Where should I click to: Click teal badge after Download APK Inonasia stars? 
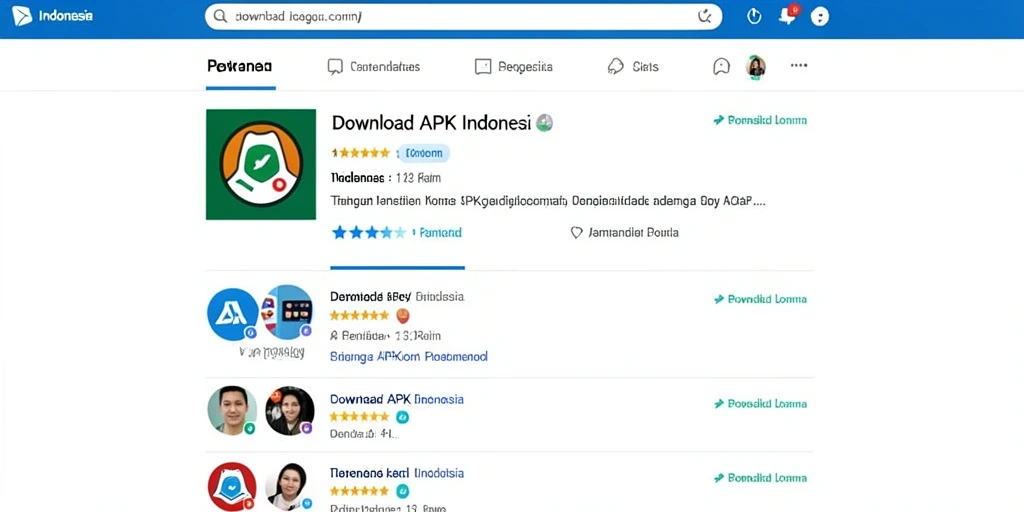click(x=402, y=417)
